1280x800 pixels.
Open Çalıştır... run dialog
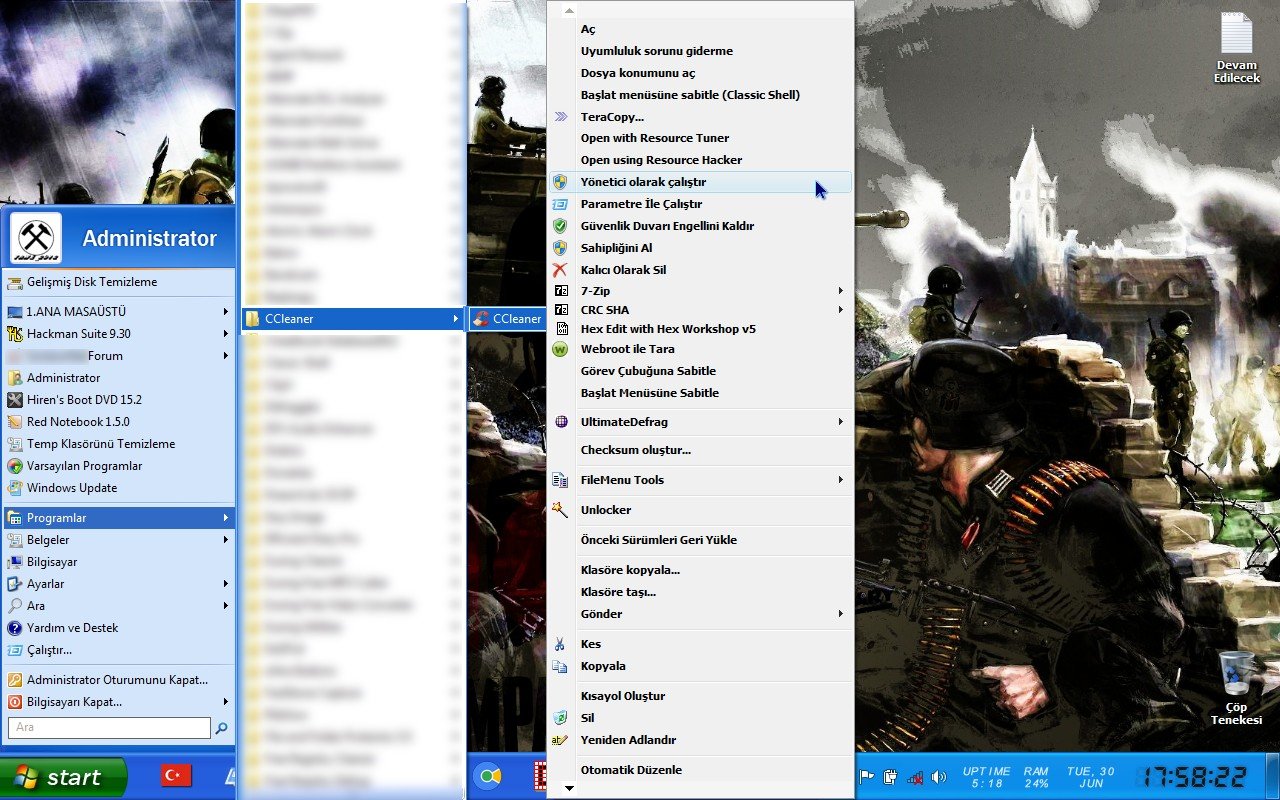(x=118, y=650)
